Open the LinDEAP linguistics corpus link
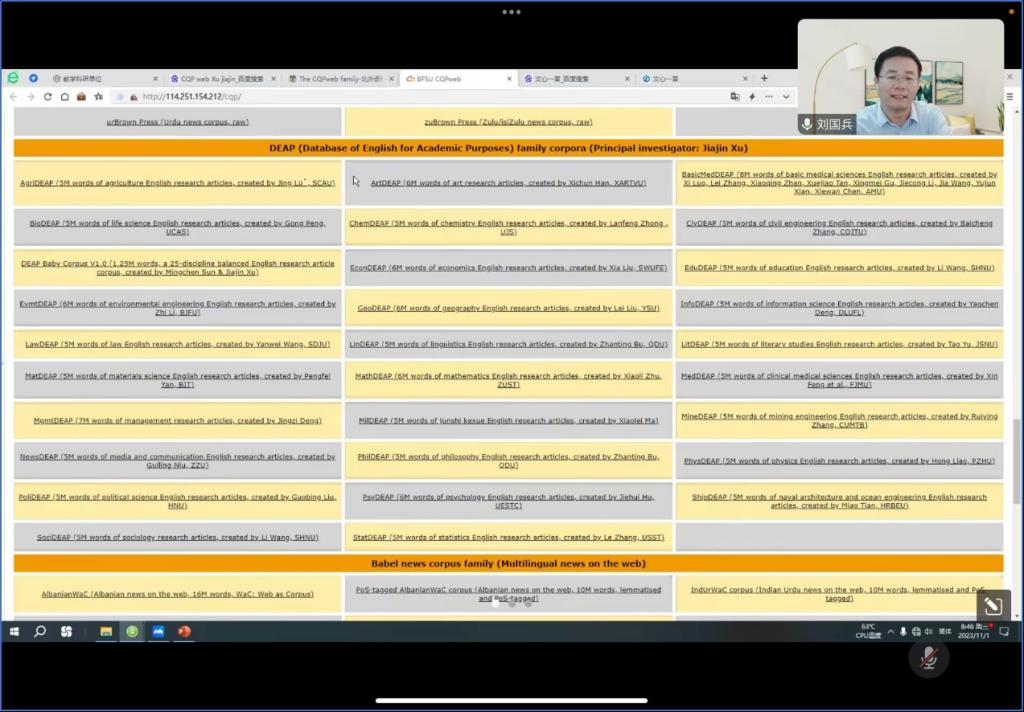 (x=508, y=344)
